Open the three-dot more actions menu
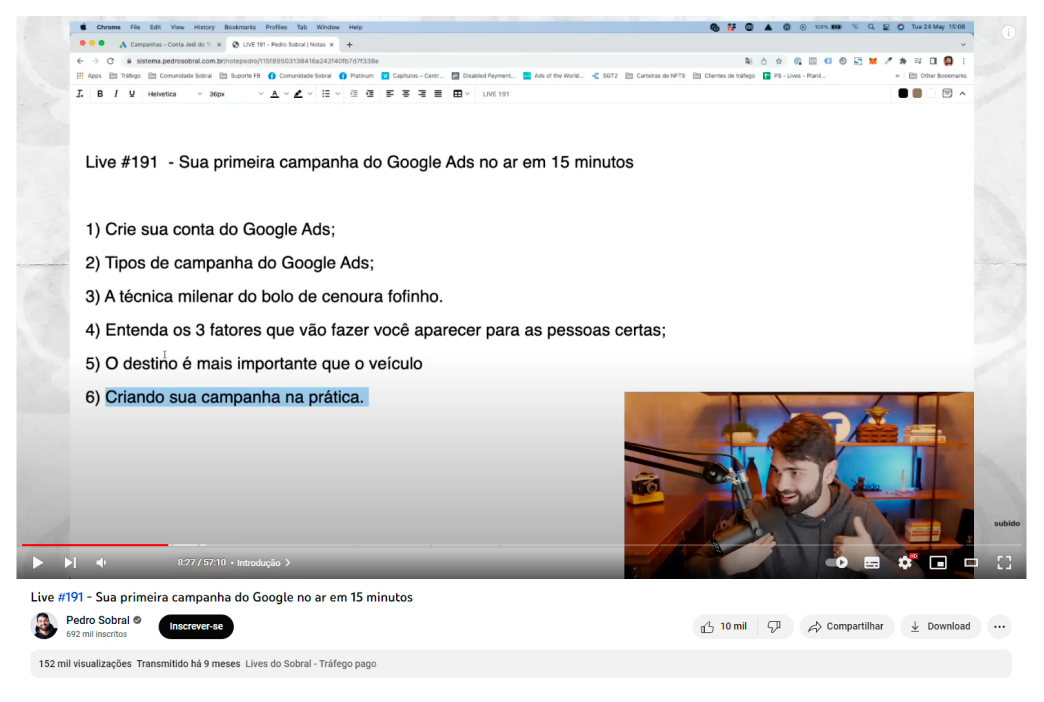 click(x=999, y=626)
